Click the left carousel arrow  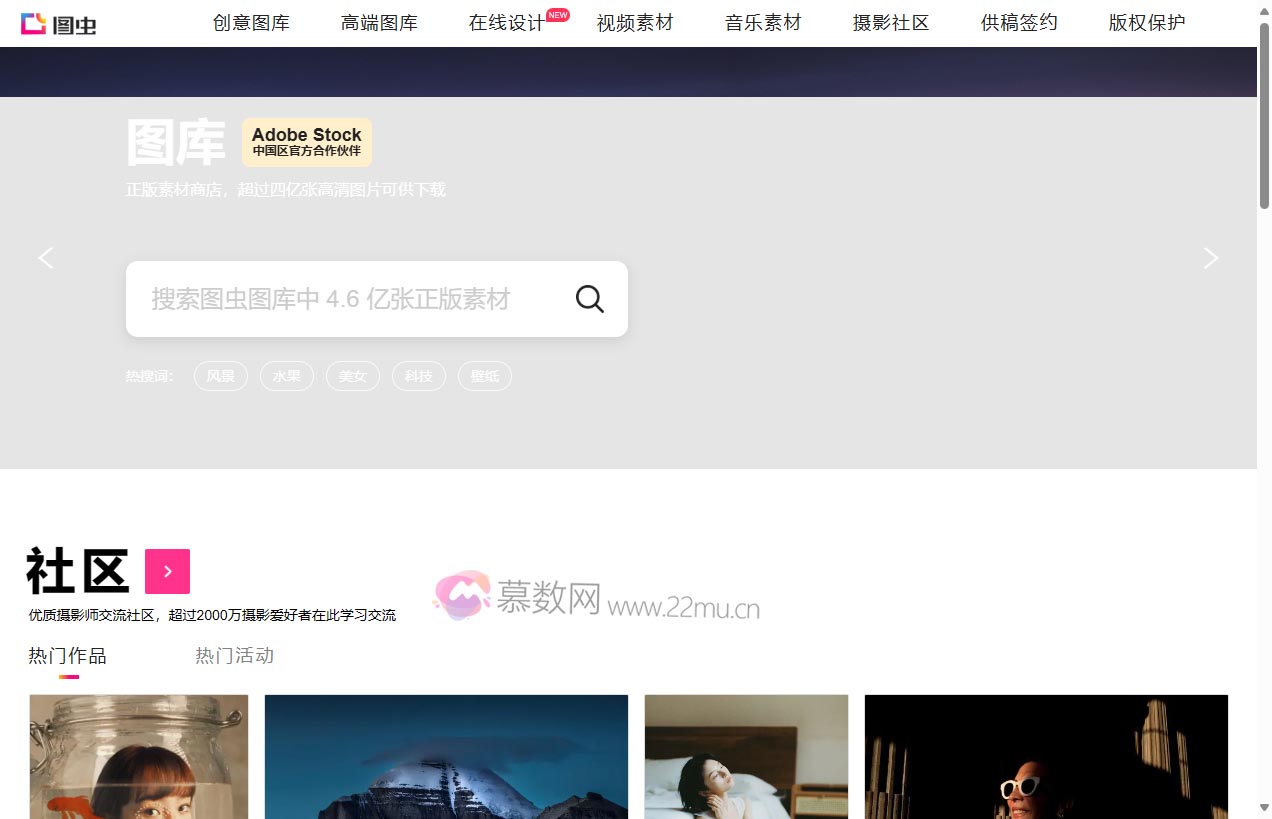coord(45,258)
